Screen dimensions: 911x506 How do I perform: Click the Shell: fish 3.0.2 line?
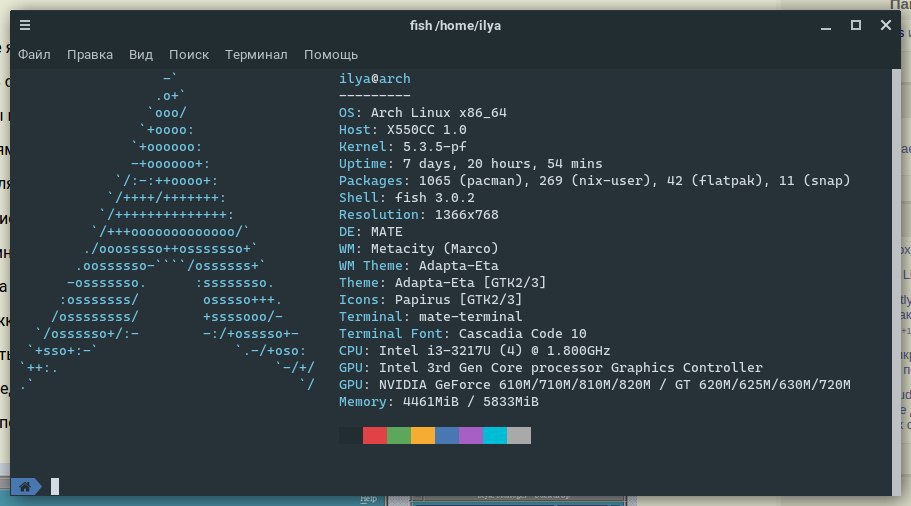(407, 198)
